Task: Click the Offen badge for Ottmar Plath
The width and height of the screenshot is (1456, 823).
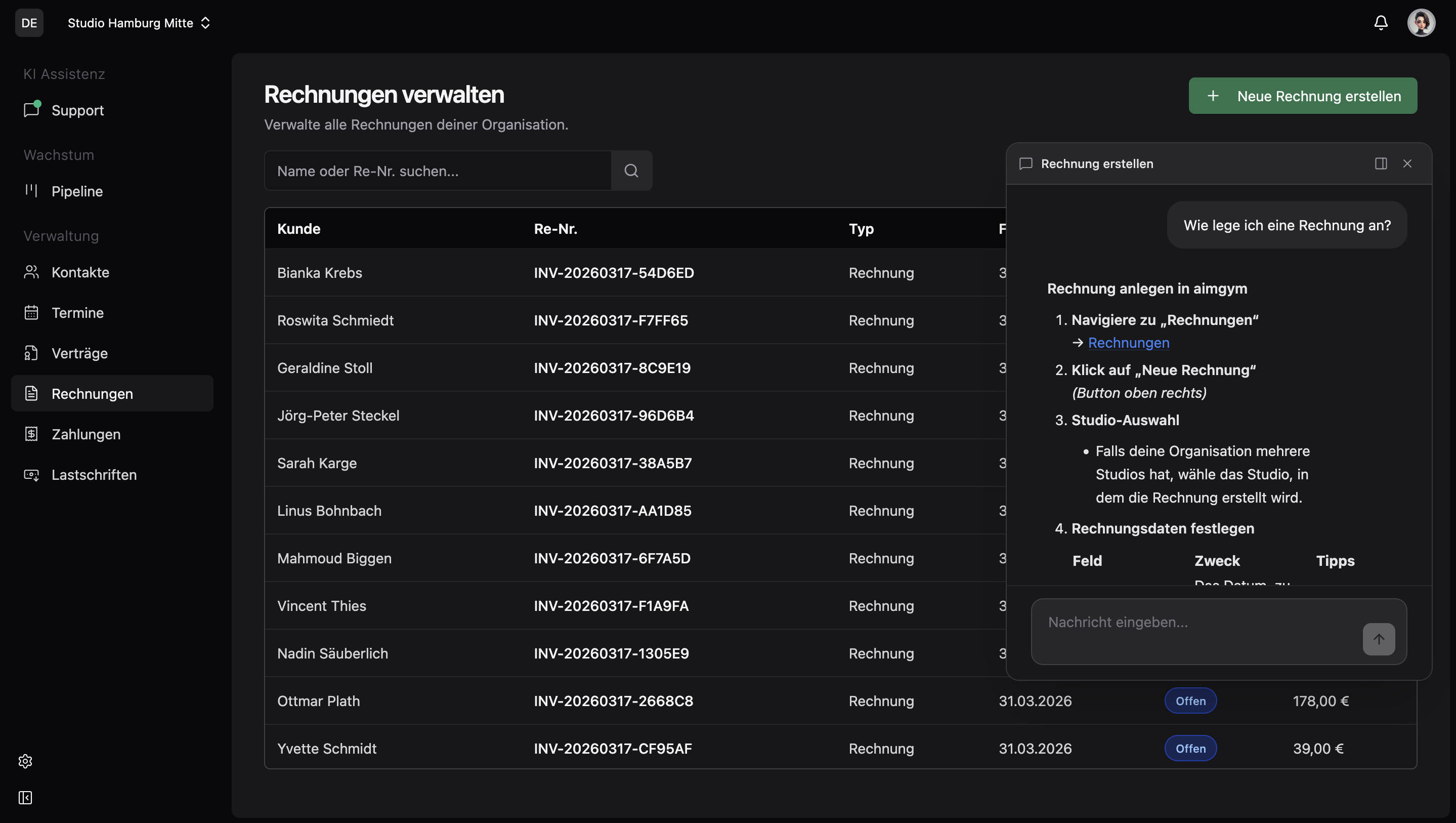Action: tap(1190, 701)
